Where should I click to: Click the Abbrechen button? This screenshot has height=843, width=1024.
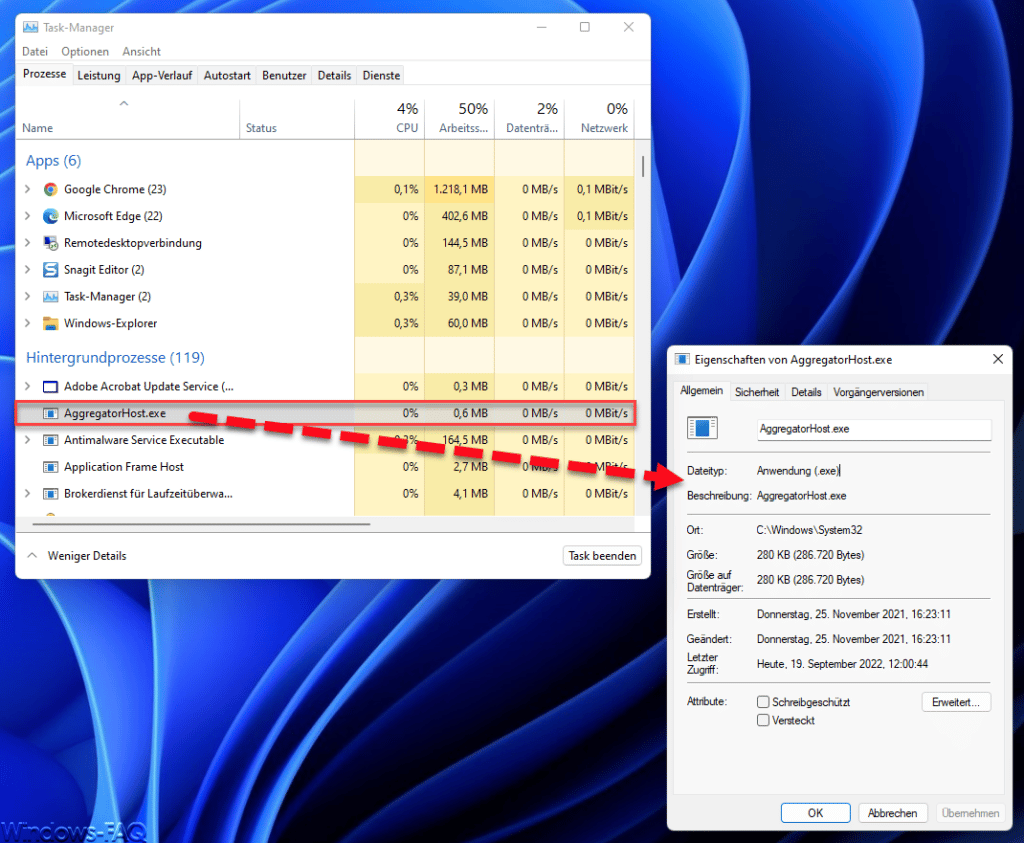point(892,813)
